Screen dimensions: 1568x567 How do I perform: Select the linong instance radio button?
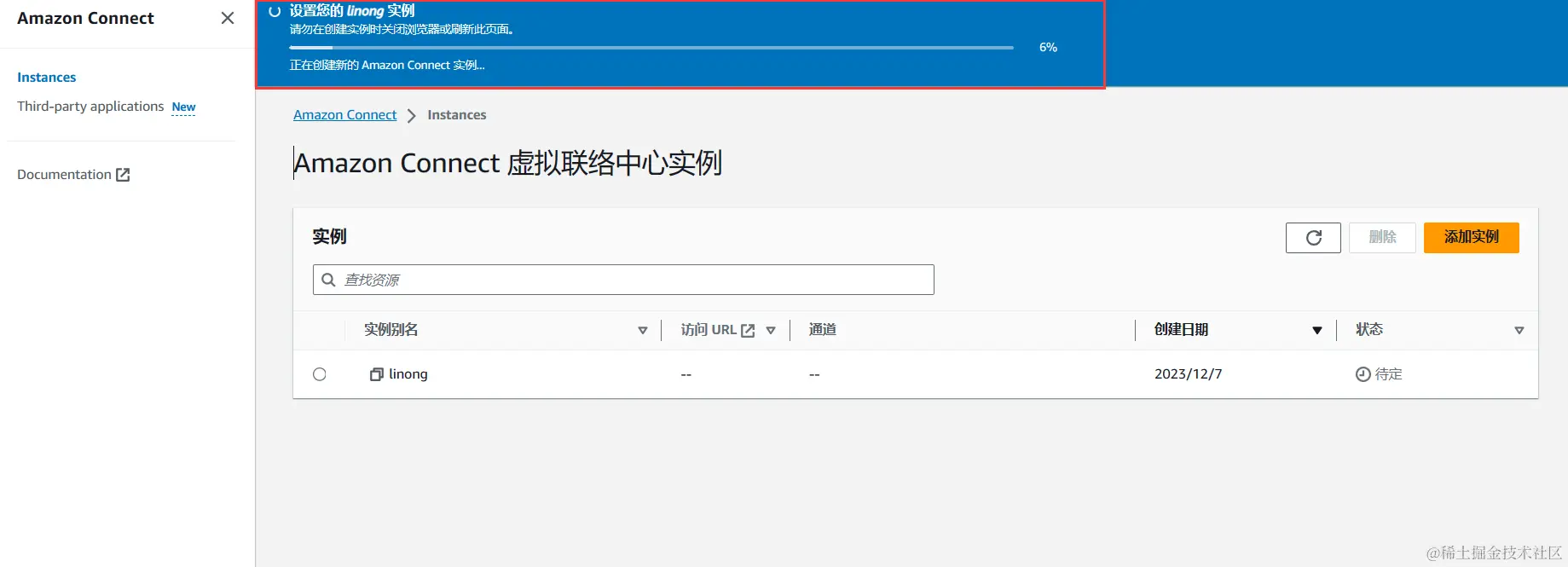[320, 374]
